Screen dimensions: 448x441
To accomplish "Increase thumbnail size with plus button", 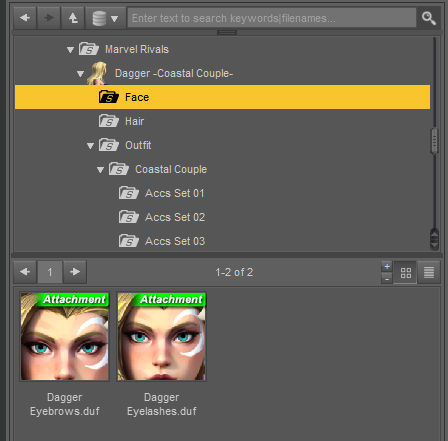I will pos(387,267).
